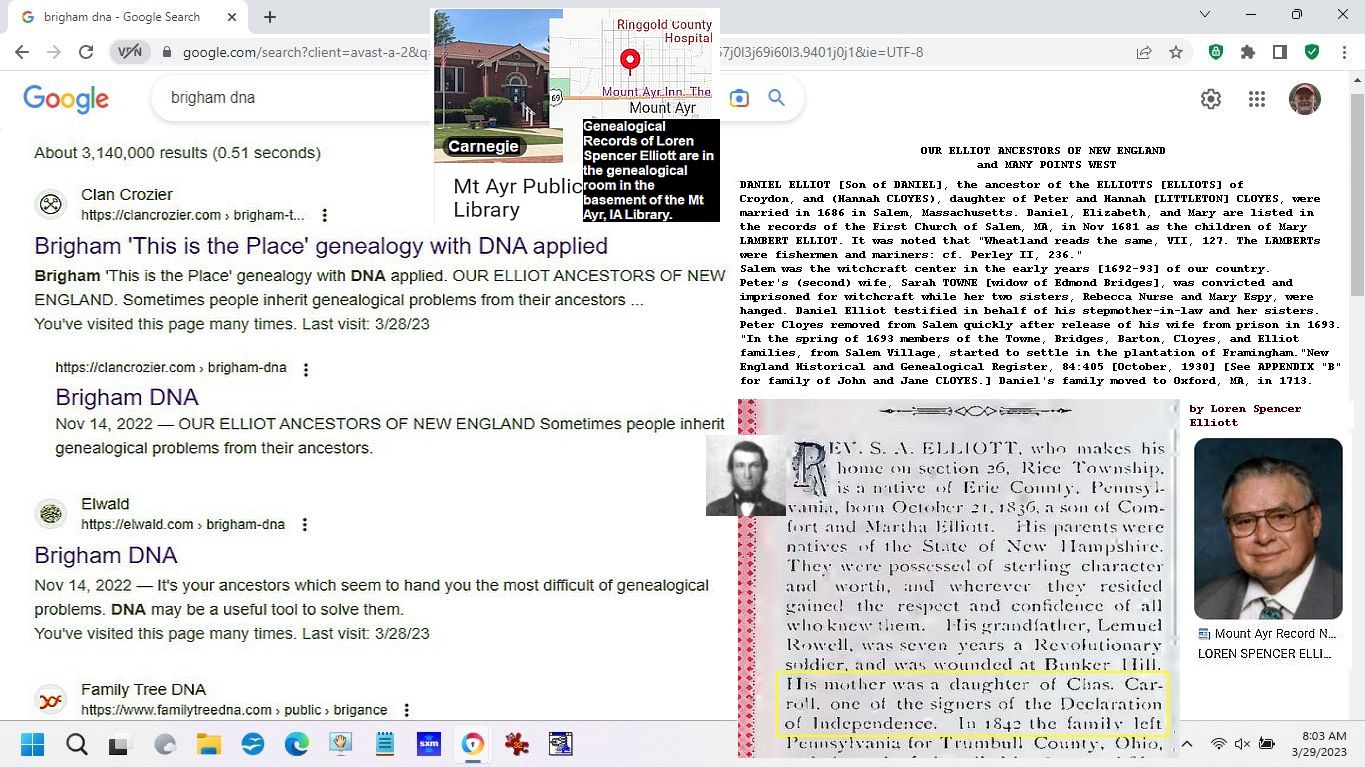The height and width of the screenshot is (767, 1365).
Task: Open the Google account profile picture
Action: [x=1304, y=99]
